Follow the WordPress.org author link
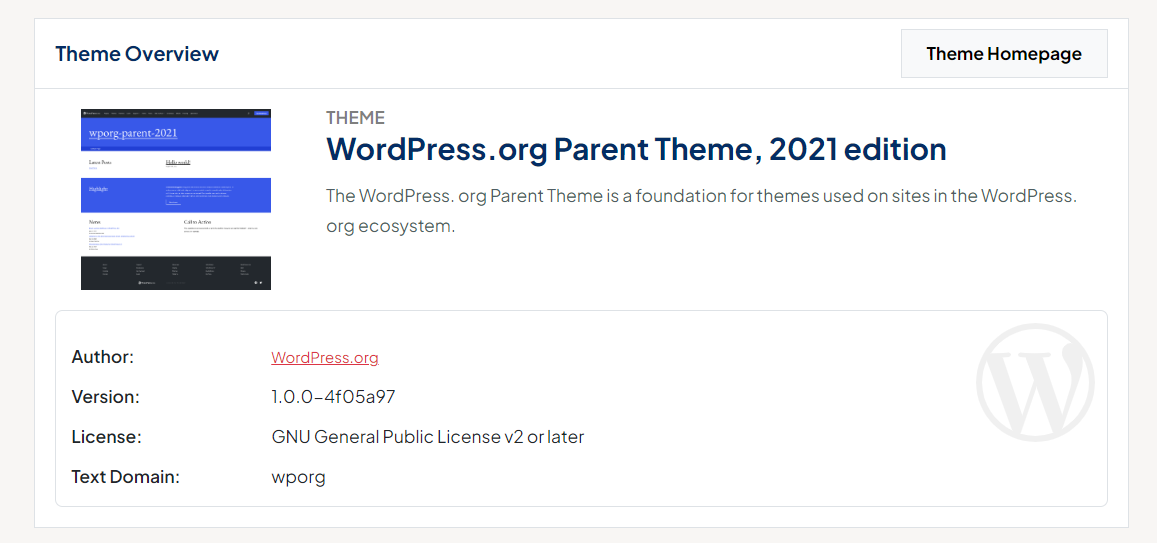1157x543 pixels. pos(325,358)
